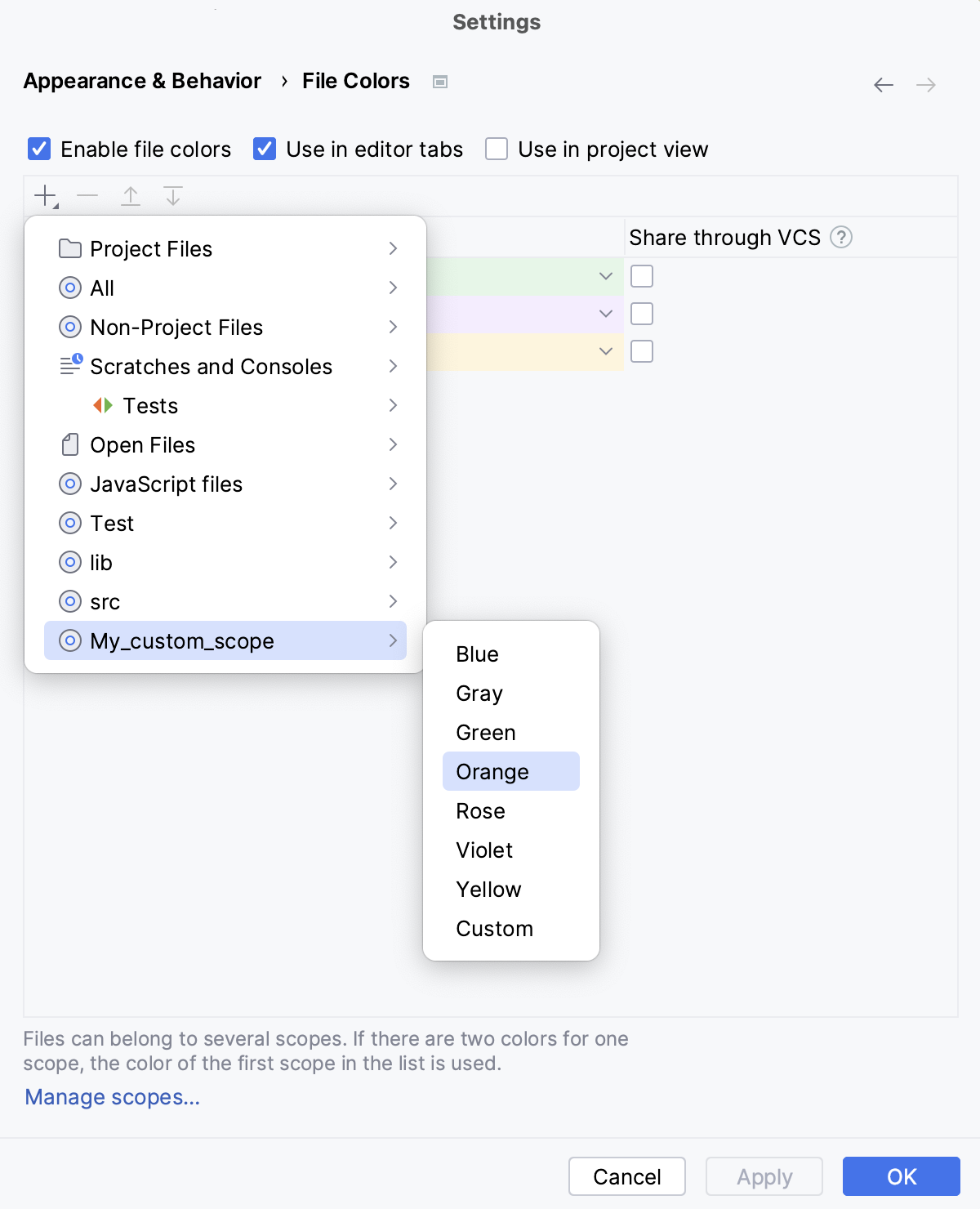980x1209 pixels.
Task: Click the forward navigation arrow
Action: click(x=926, y=85)
